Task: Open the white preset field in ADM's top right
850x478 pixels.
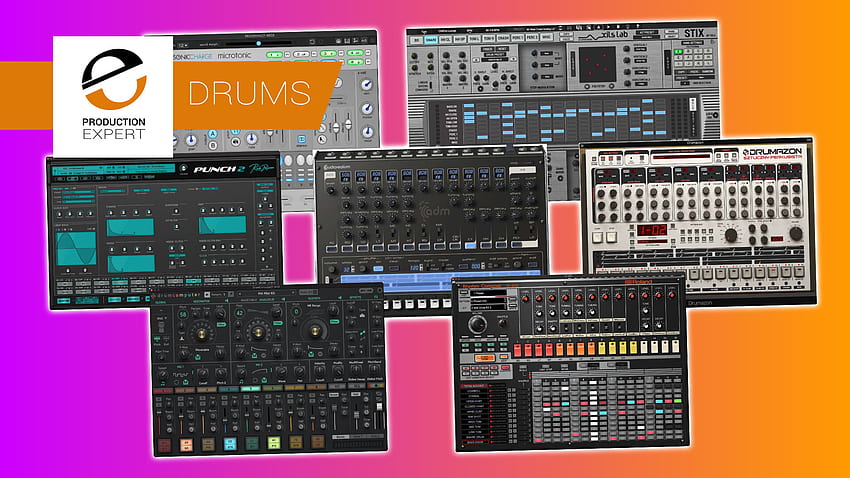Action: (522, 170)
